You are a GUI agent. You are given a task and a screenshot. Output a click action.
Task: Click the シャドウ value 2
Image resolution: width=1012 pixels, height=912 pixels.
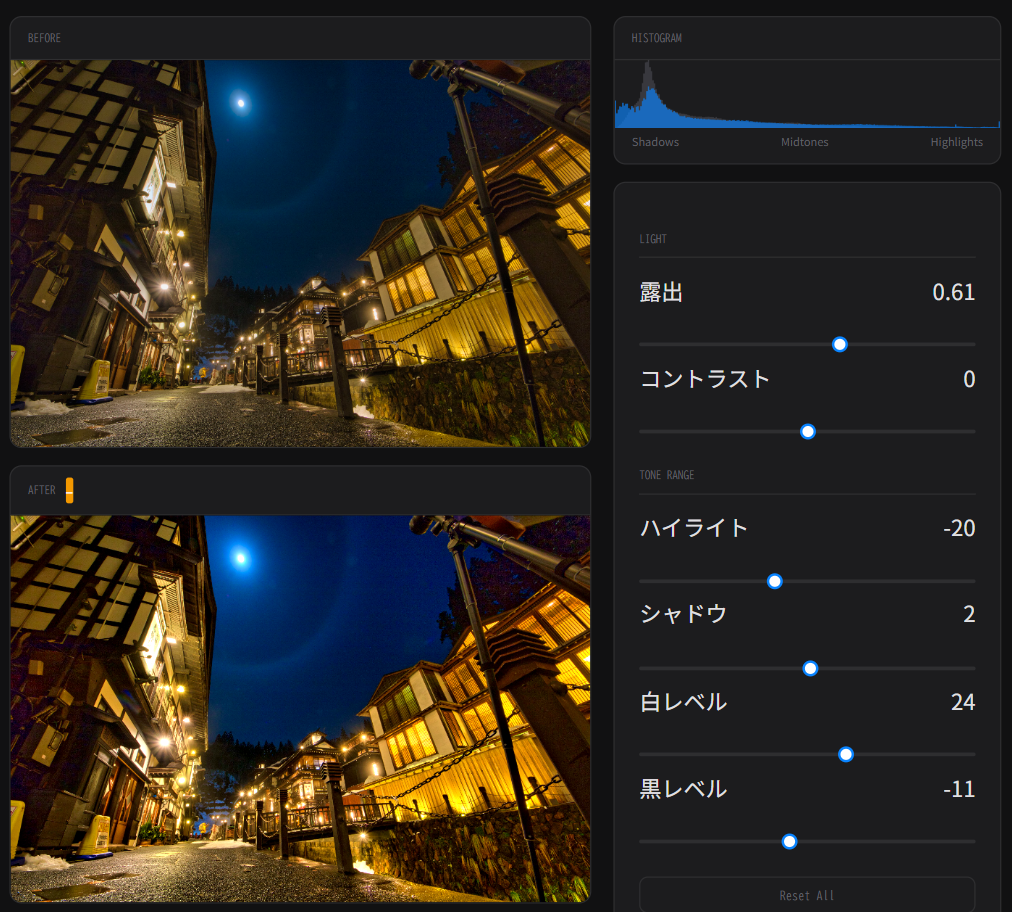[968, 614]
